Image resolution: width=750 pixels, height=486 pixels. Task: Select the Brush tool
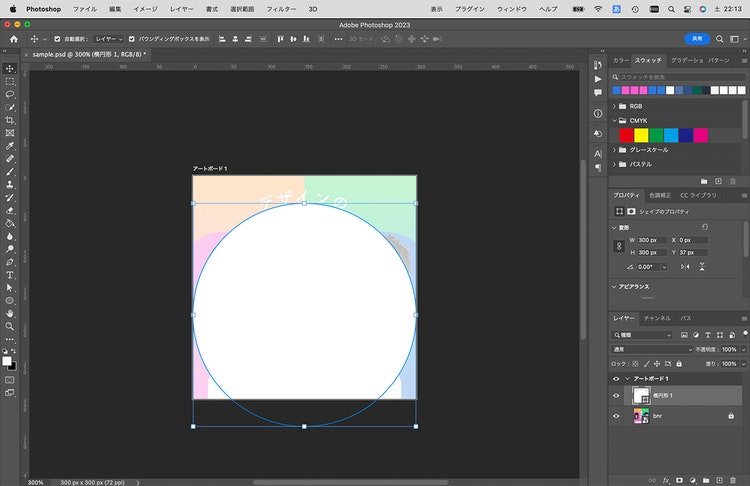coord(10,172)
